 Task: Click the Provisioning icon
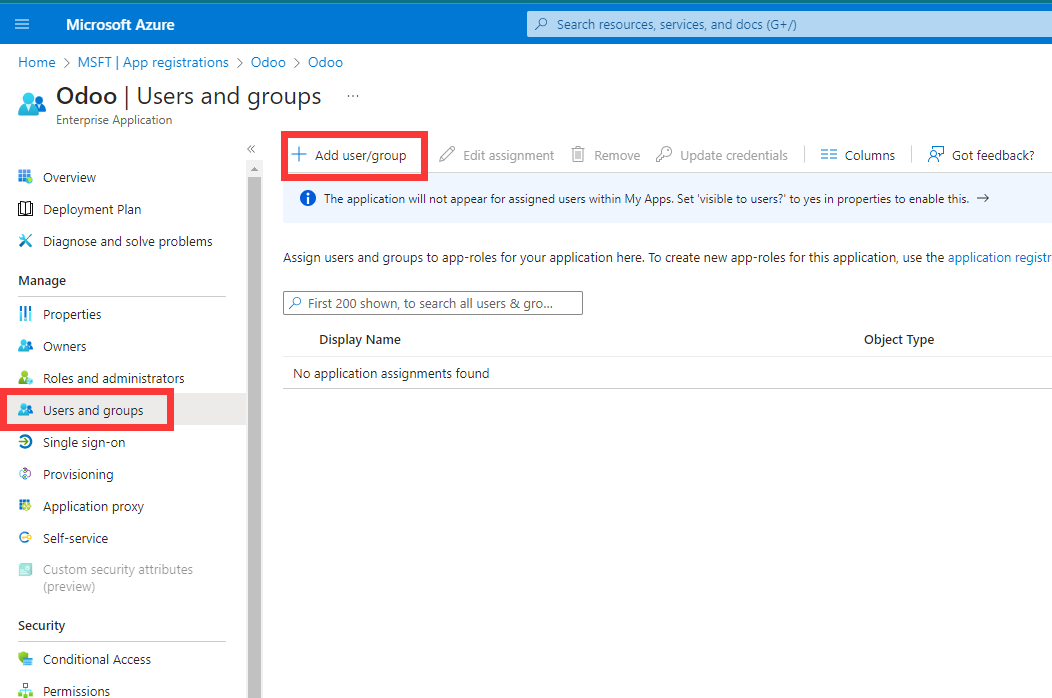[25, 474]
